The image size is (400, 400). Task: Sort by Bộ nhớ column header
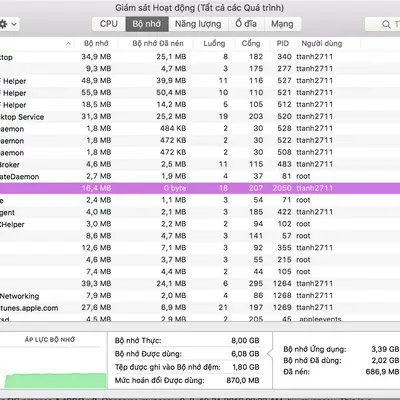[96, 43]
